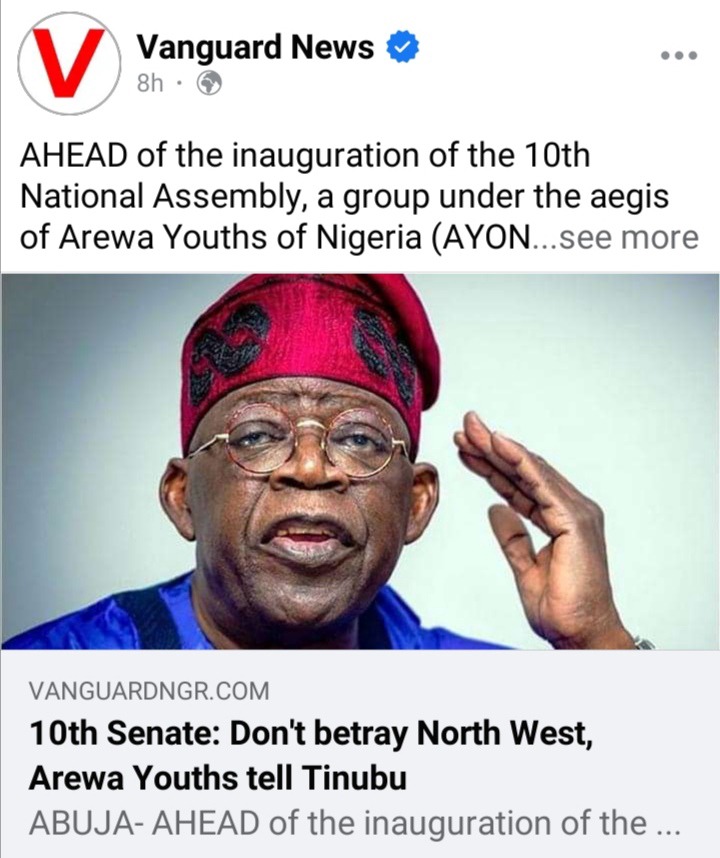The image size is (720, 858).
Task: Open the article photo preview
Action: pos(360,461)
